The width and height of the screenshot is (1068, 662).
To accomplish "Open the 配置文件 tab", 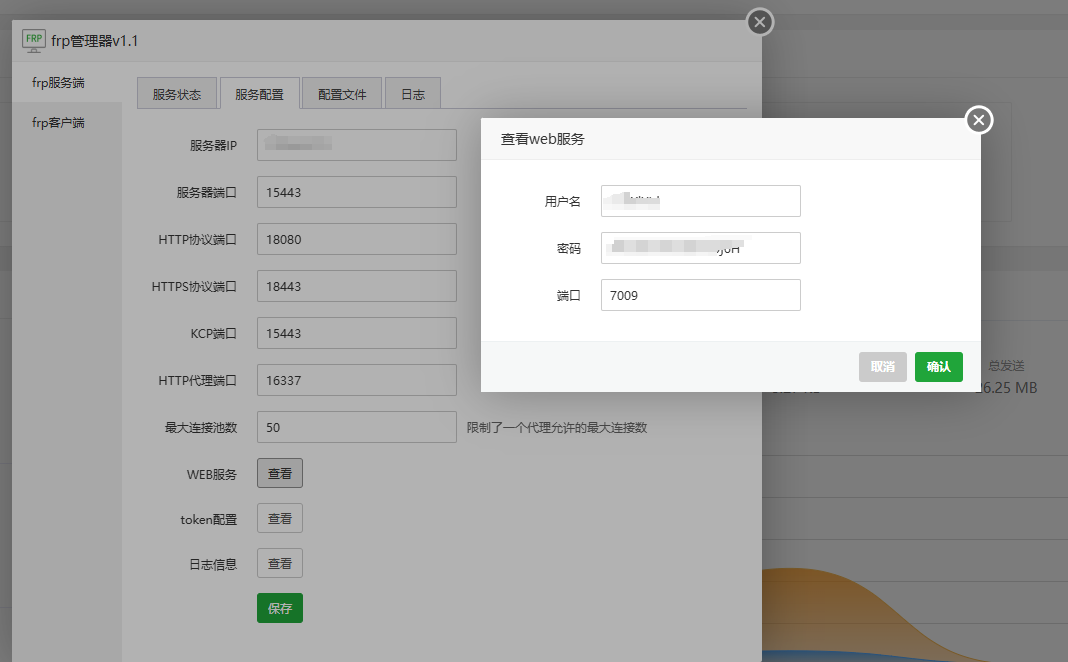I will pyautogui.click(x=342, y=94).
